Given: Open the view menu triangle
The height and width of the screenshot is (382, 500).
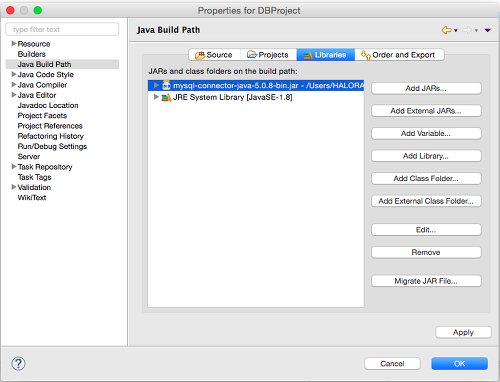Looking at the screenshot, I should click(488, 30).
